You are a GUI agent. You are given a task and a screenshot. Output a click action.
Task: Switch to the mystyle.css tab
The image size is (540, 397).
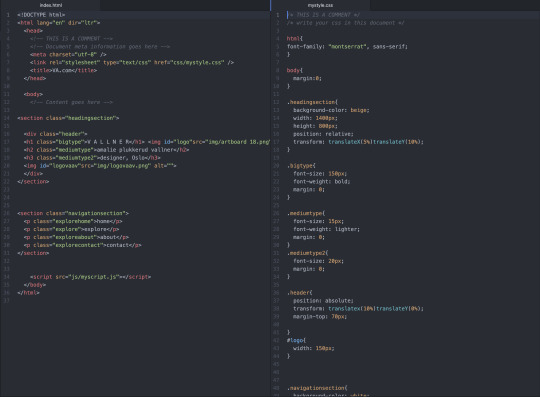320,5
